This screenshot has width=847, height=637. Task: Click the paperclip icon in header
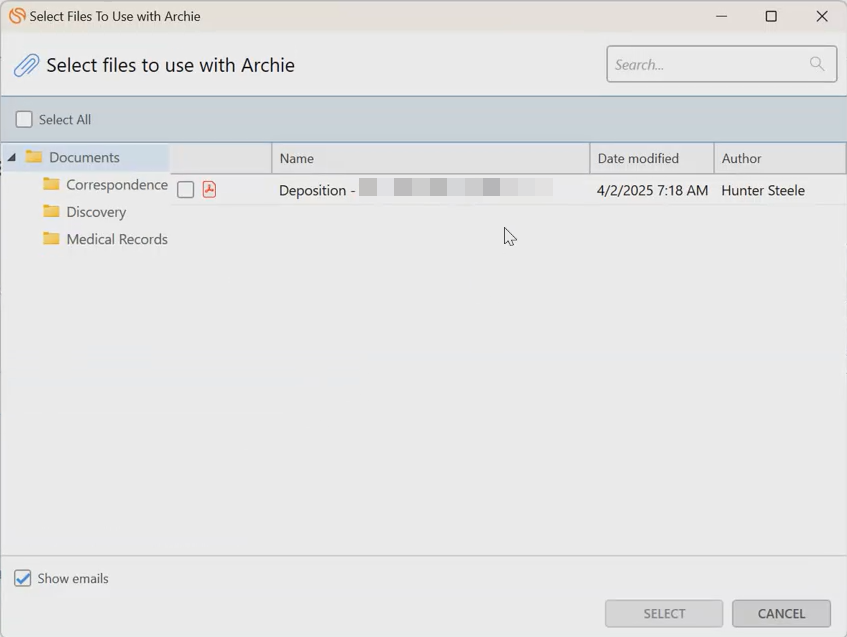[26, 66]
